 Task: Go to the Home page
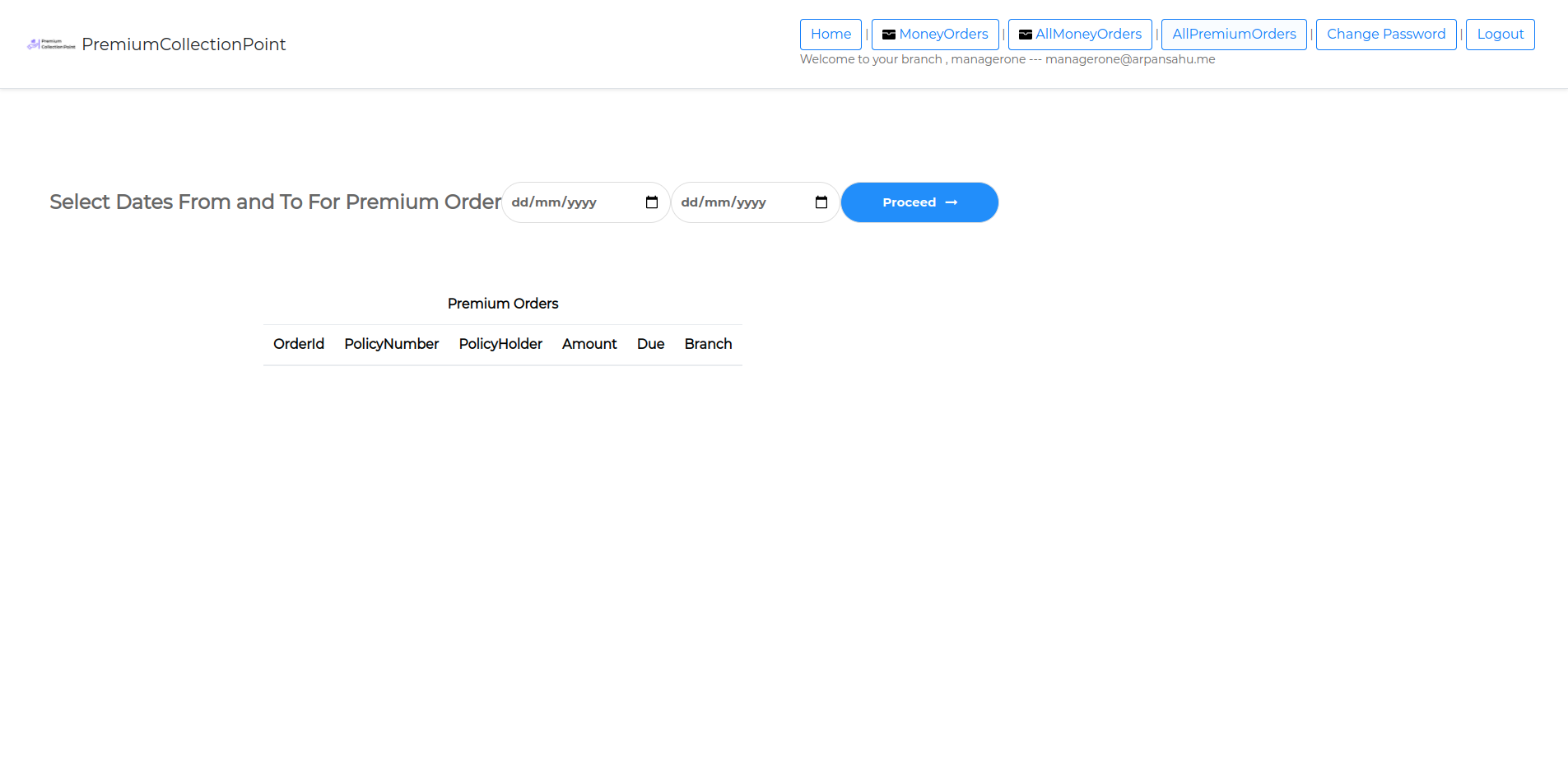[x=831, y=35]
